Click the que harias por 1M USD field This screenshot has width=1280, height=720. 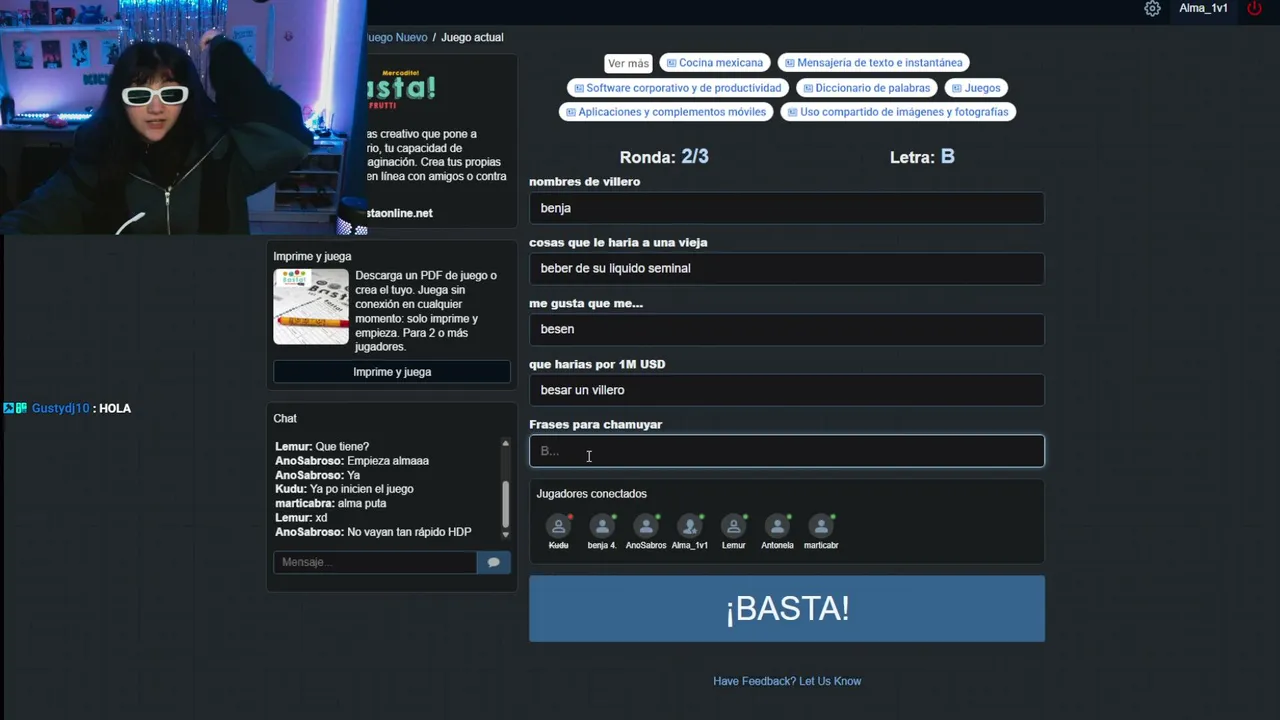pyautogui.click(x=787, y=390)
